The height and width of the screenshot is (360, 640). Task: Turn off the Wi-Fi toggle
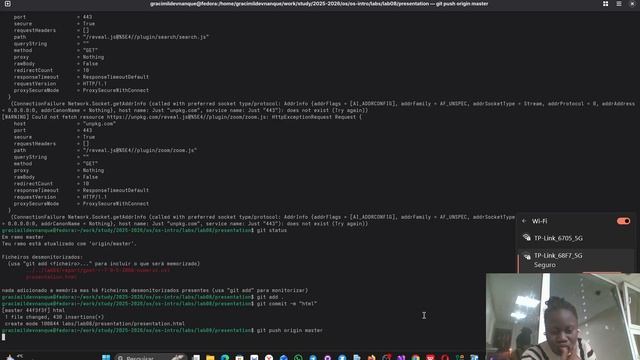623,221
